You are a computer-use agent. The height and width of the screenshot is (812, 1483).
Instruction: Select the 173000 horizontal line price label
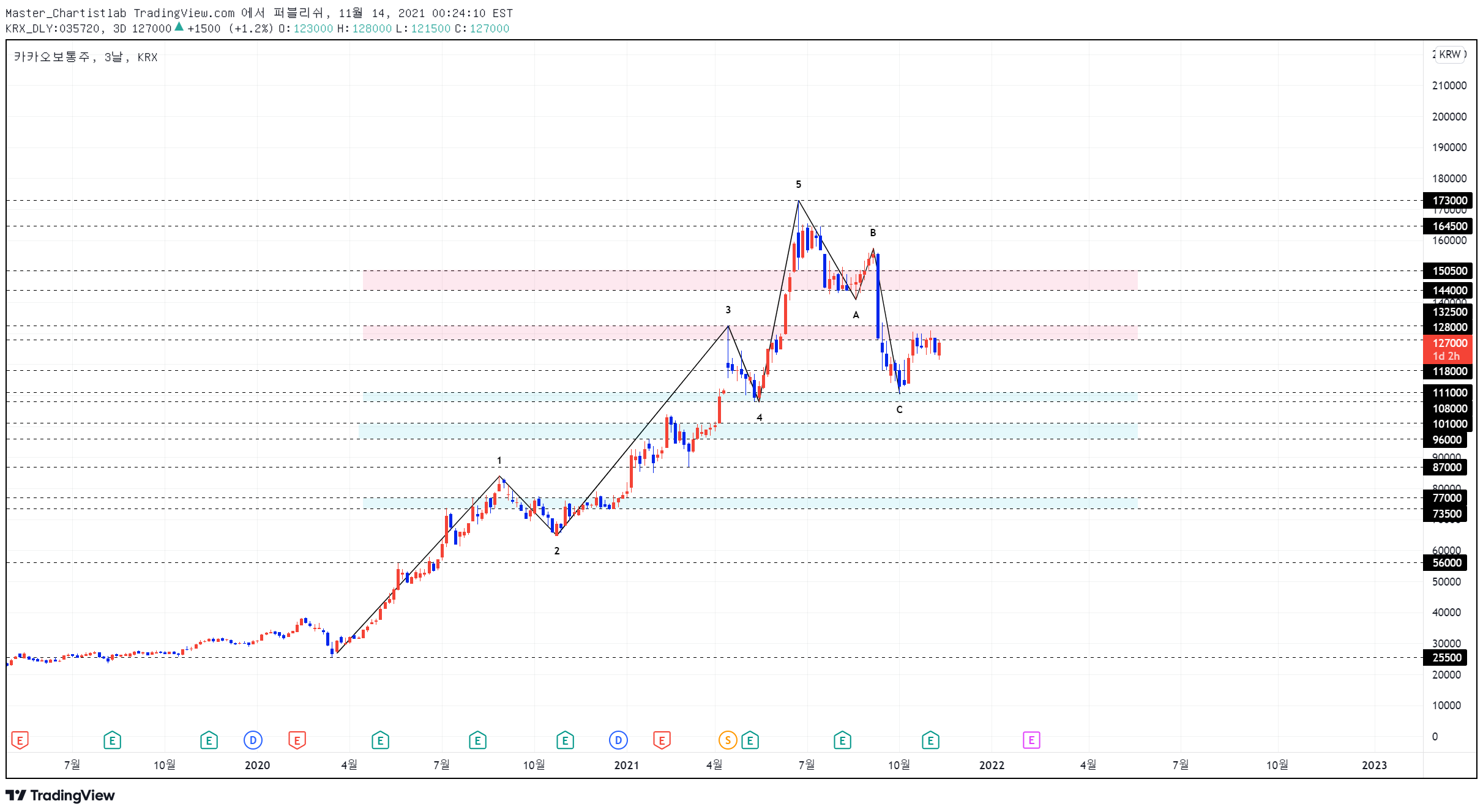click(1448, 201)
